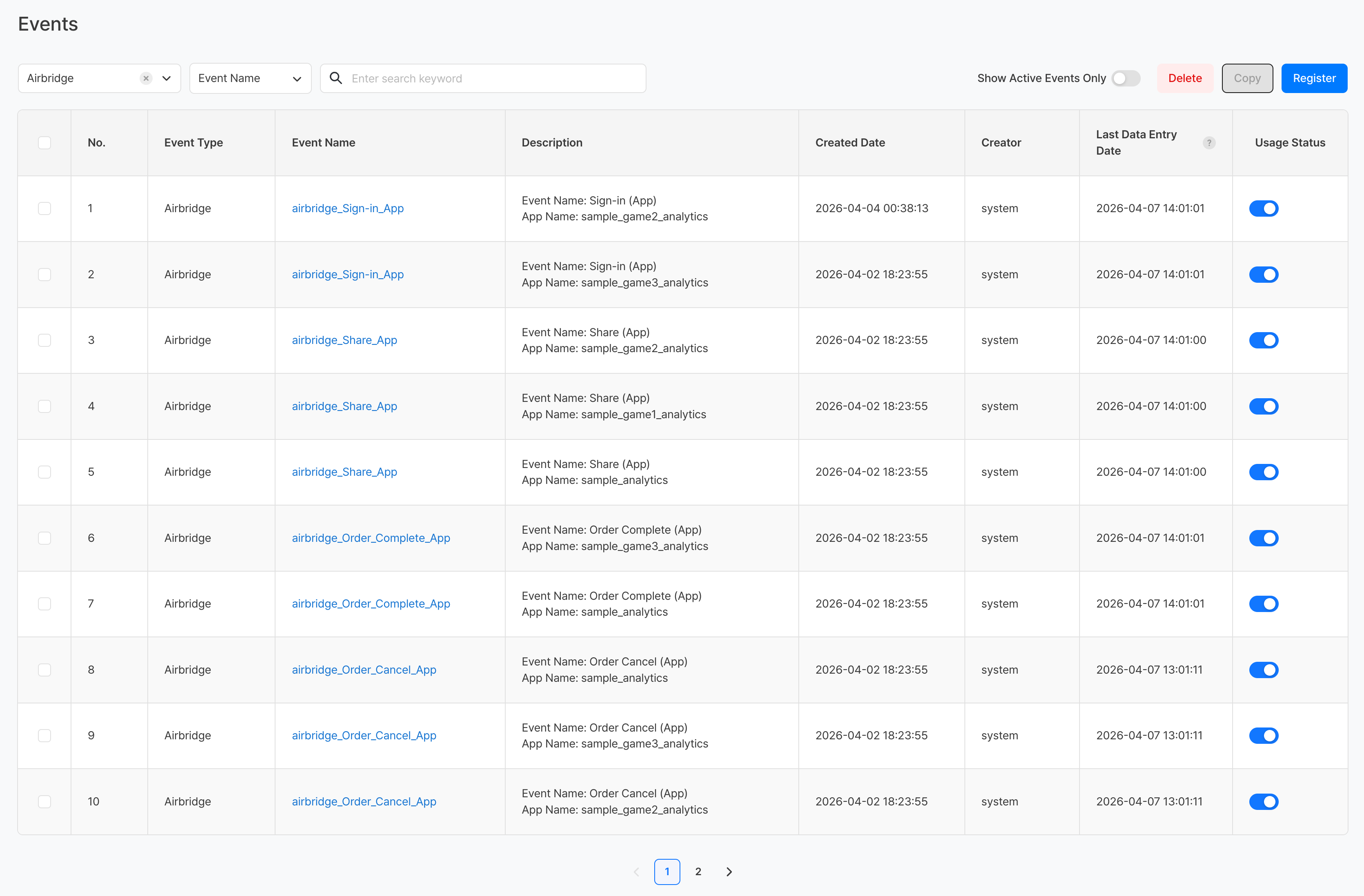Open airbridge_Share_App link in row 5
This screenshot has width=1364, height=896.
(x=344, y=472)
